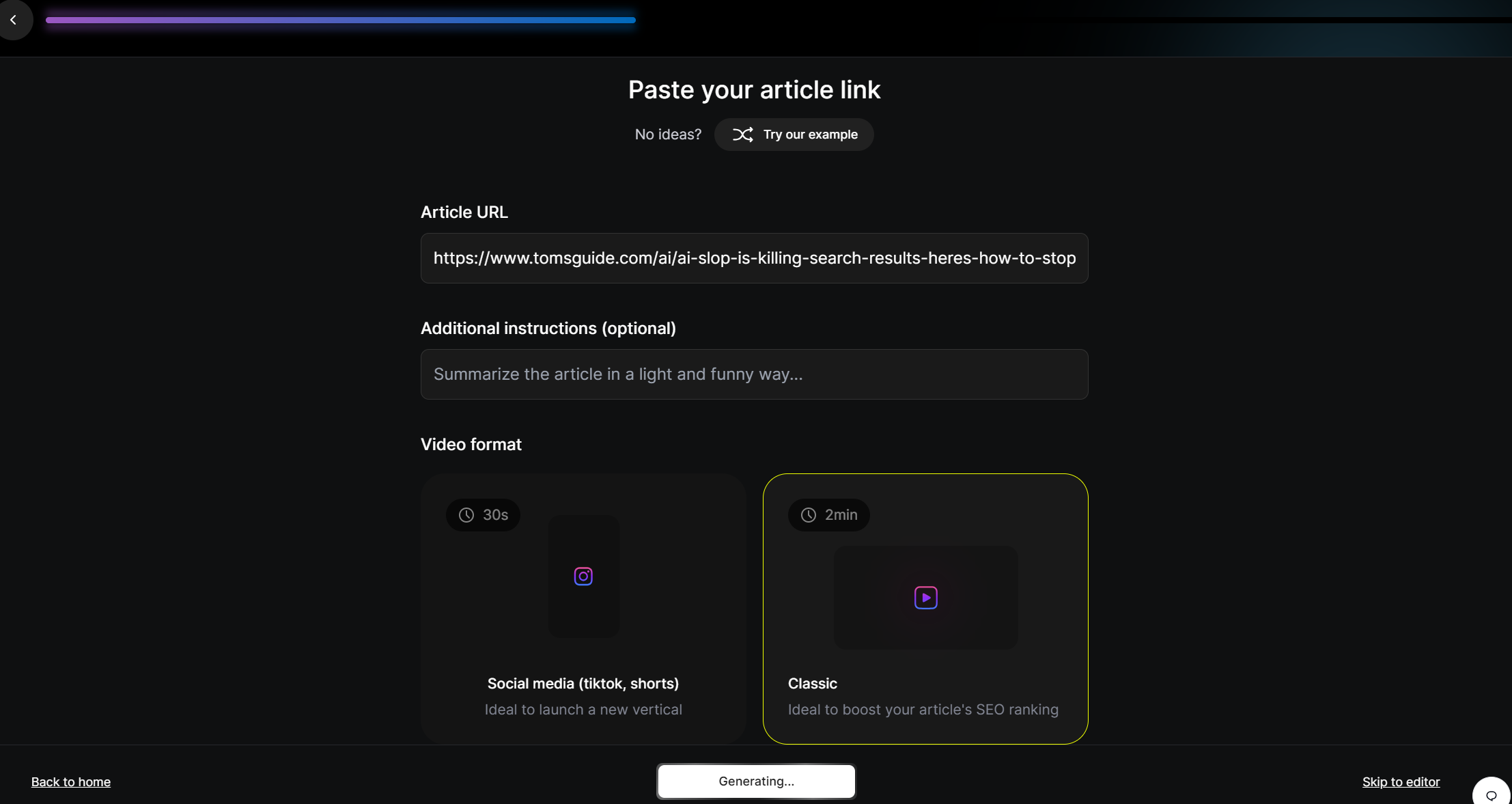Expand the Try our example suggestions

[x=794, y=135]
